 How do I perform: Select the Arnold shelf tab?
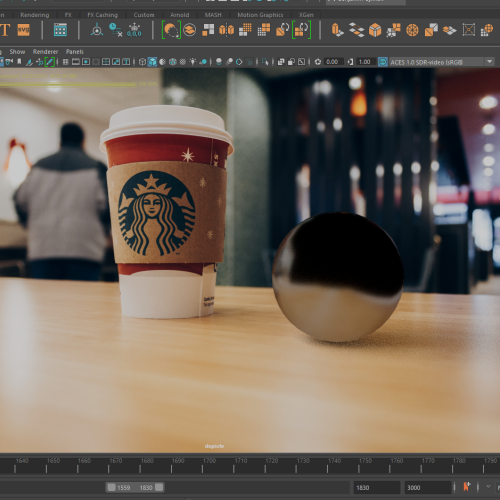[x=179, y=15]
